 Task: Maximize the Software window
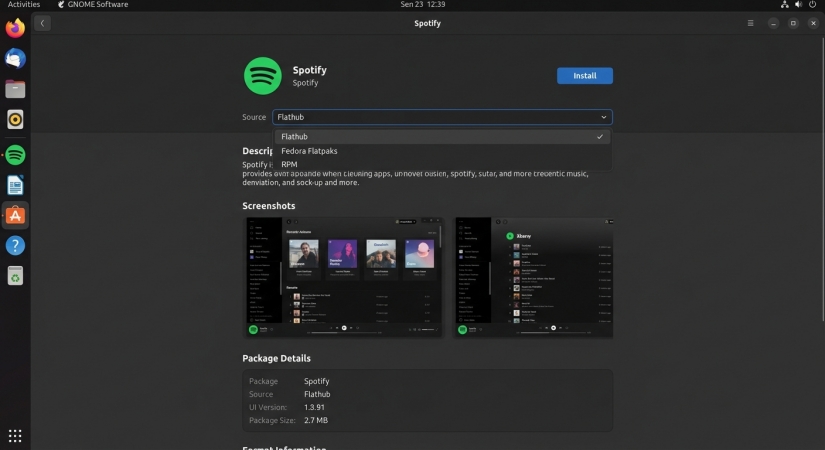(793, 23)
